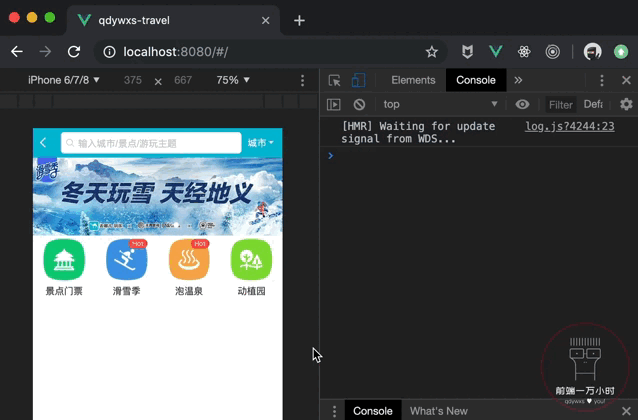
Task: Toggle the device toolbar
Action: pos(358,80)
